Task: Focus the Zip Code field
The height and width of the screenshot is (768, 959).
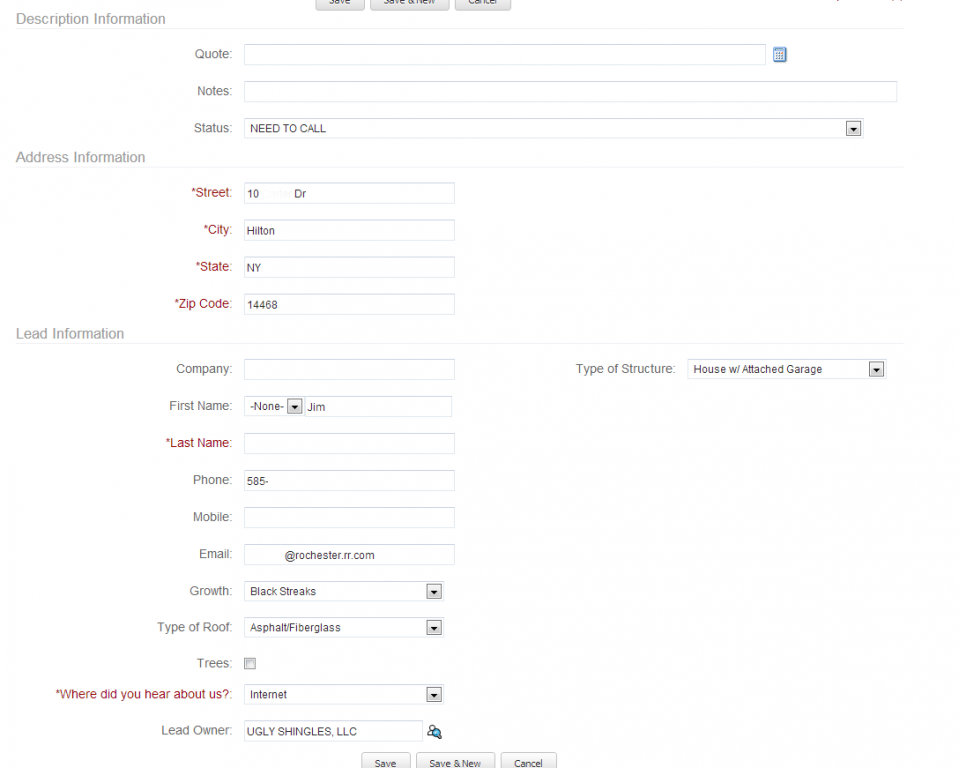Action: click(x=349, y=304)
